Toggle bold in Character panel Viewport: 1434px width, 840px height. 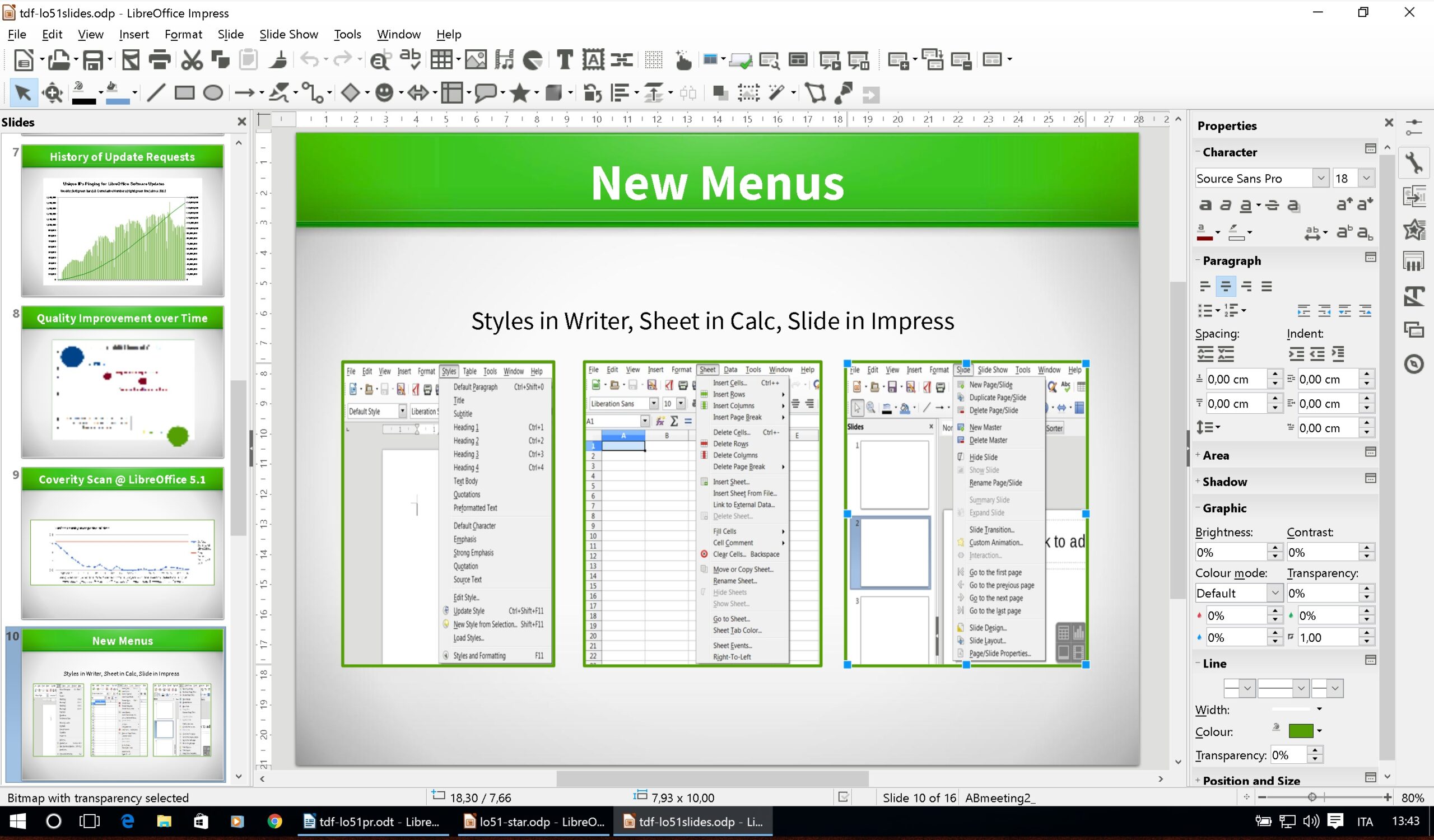coord(1205,206)
